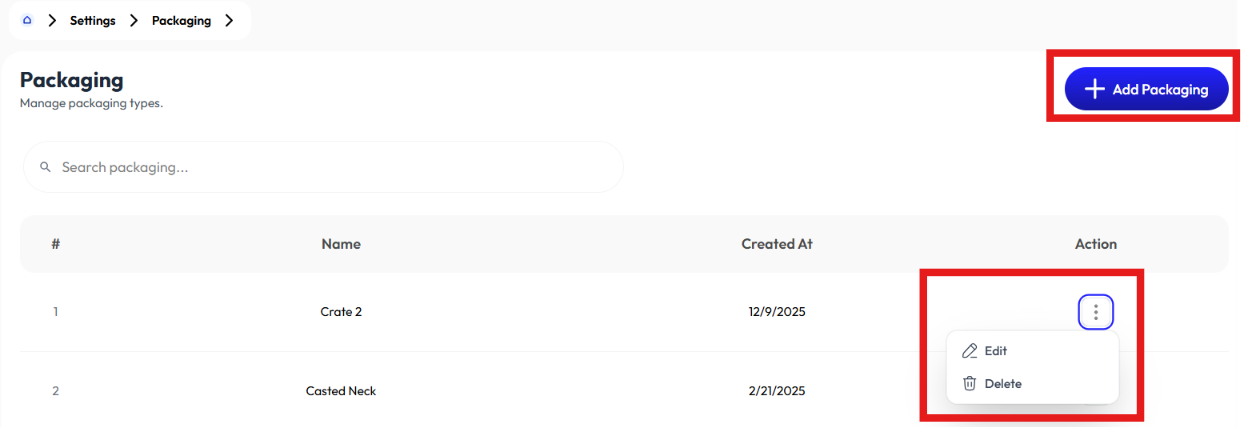The width and height of the screenshot is (1241, 427).
Task: Select the Packaging breadcrumb item
Action: click(181, 20)
